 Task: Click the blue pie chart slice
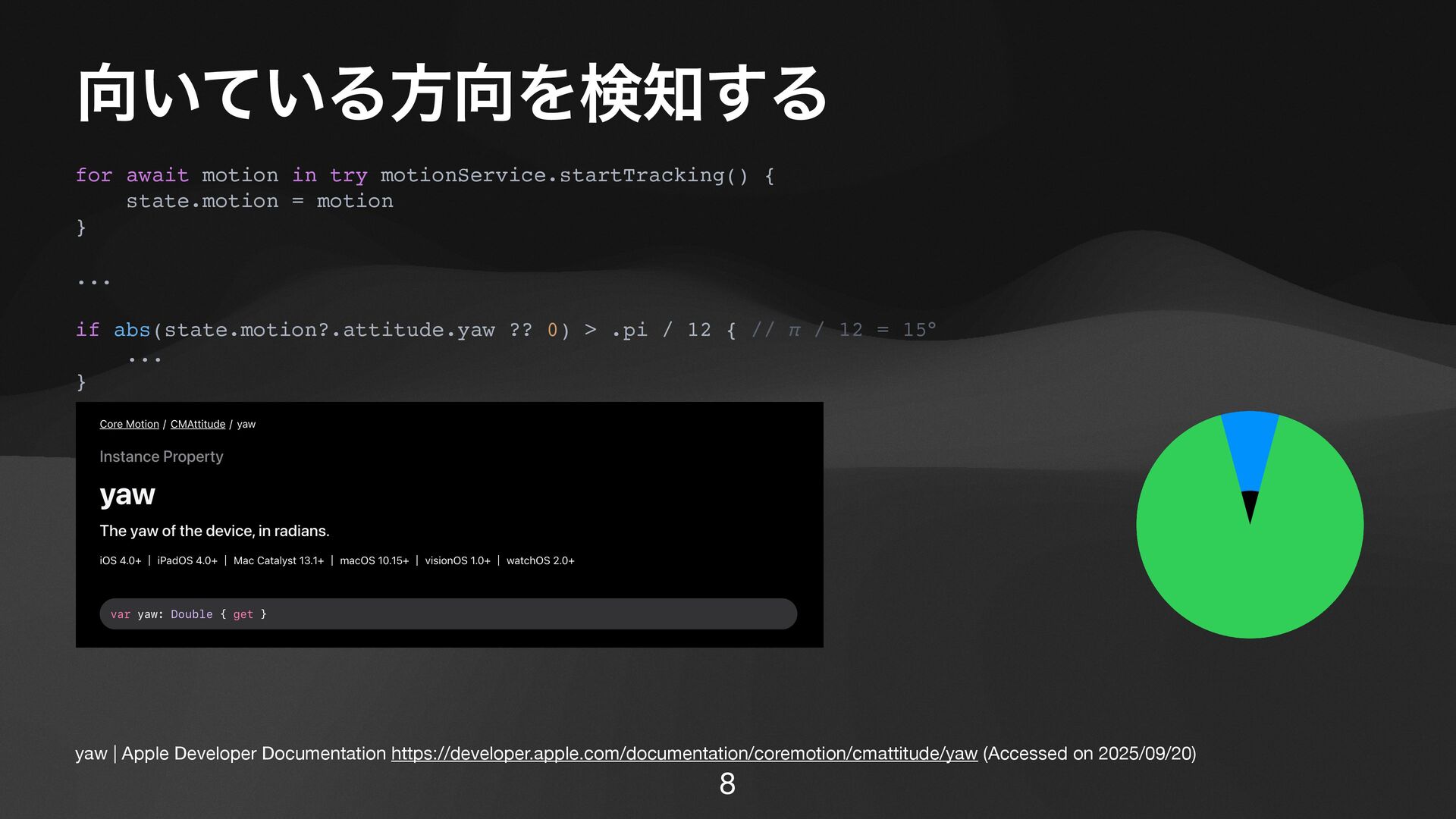click(x=1250, y=447)
